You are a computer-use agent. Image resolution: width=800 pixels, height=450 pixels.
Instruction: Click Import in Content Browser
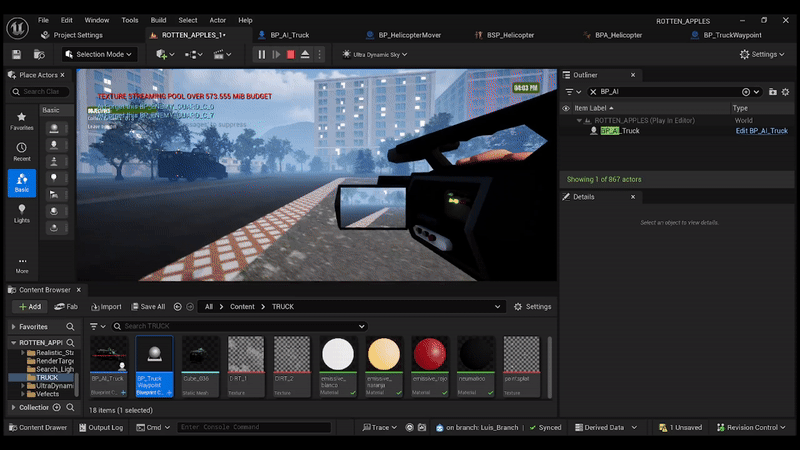(x=106, y=307)
